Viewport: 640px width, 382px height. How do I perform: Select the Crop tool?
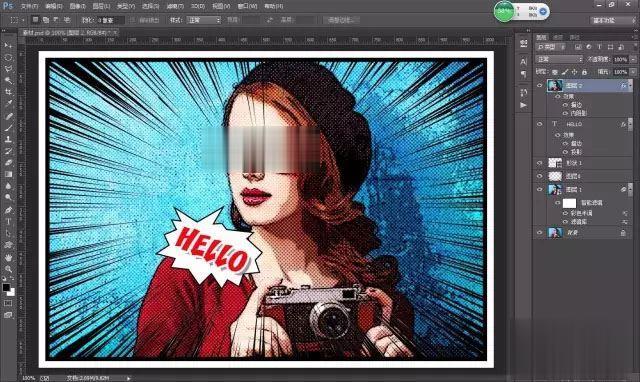[8, 92]
